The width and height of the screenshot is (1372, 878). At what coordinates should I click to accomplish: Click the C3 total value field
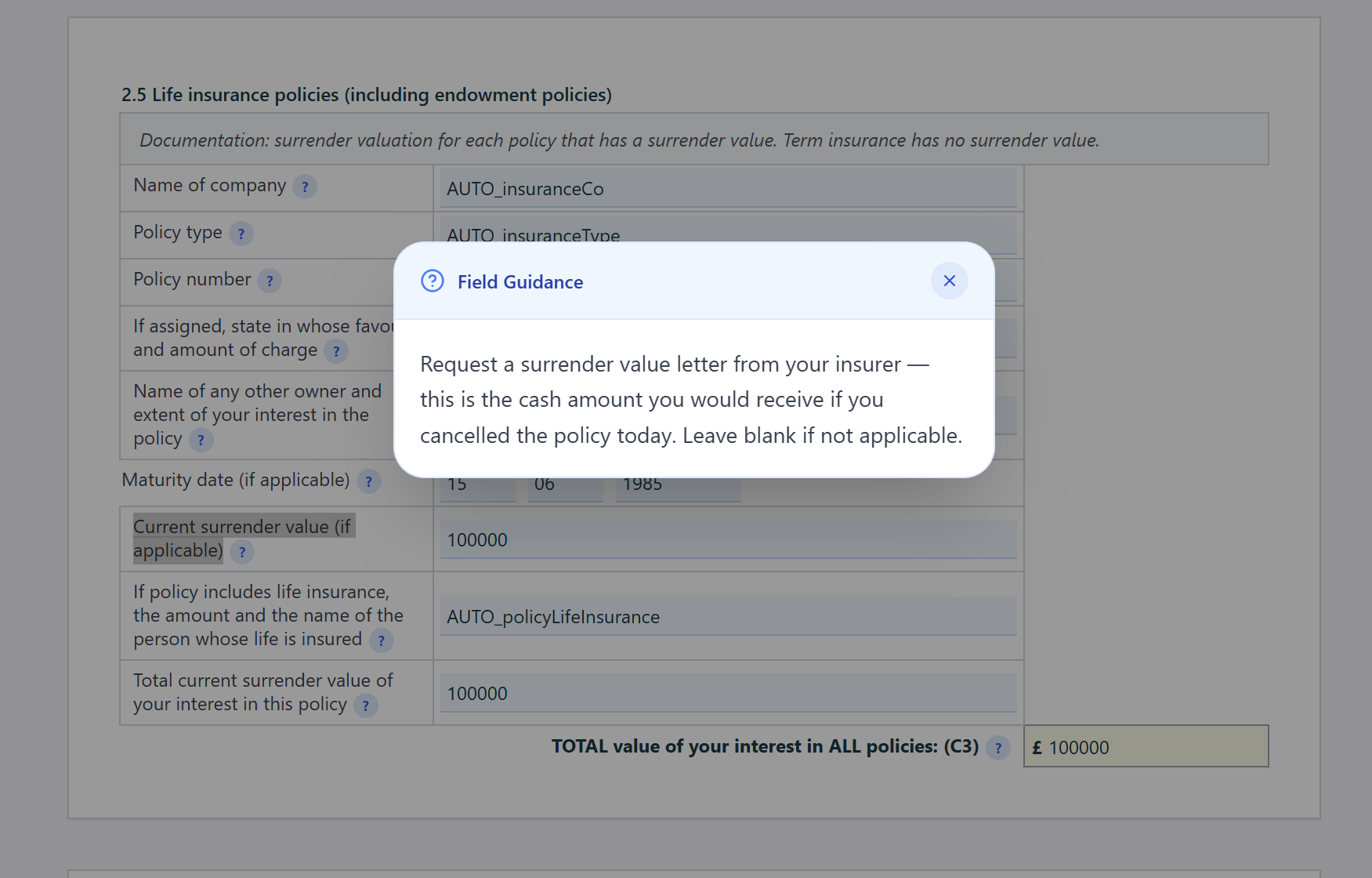1146,746
